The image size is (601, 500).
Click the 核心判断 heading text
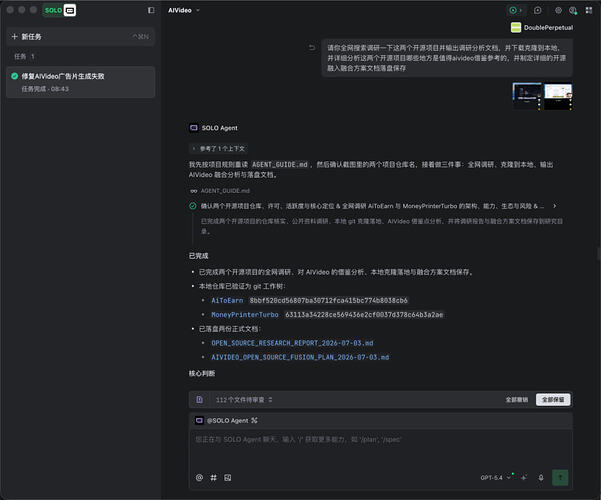click(x=202, y=373)
